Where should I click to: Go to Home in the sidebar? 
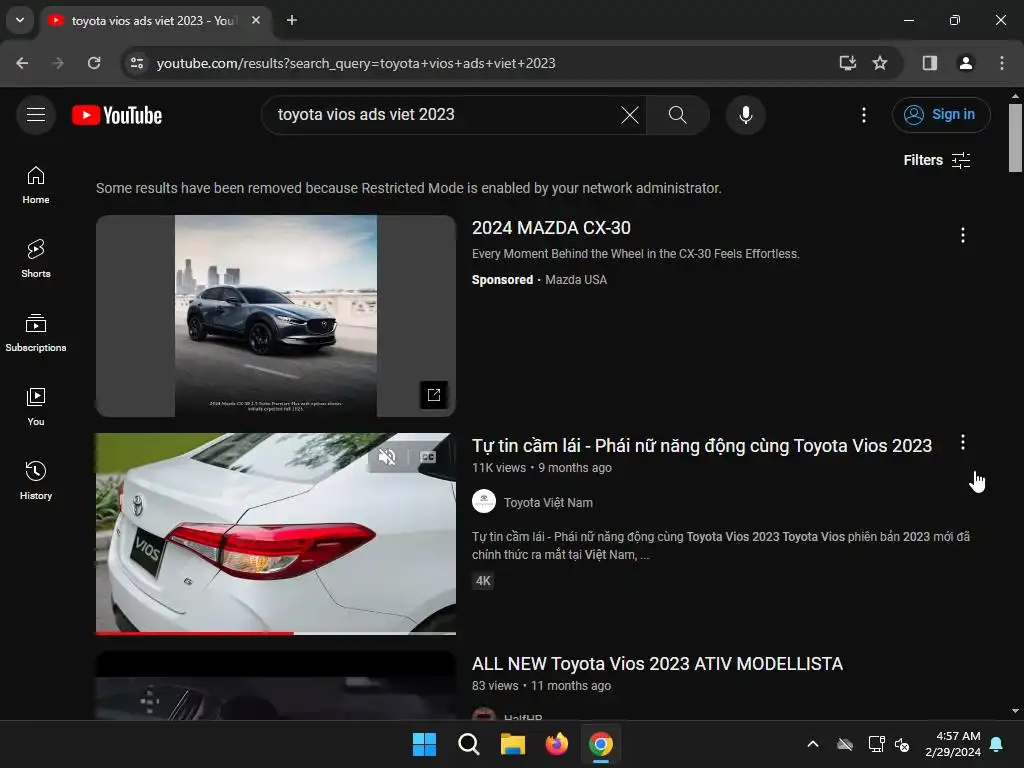(36, 185)
